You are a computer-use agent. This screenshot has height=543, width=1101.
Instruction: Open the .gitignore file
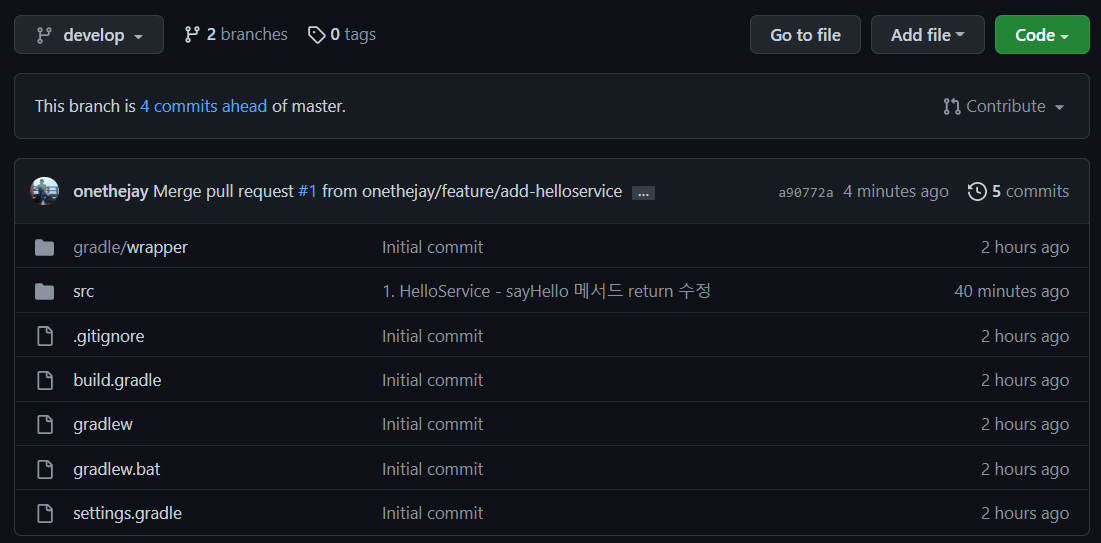pyautogui.click(x=109, y=336)
